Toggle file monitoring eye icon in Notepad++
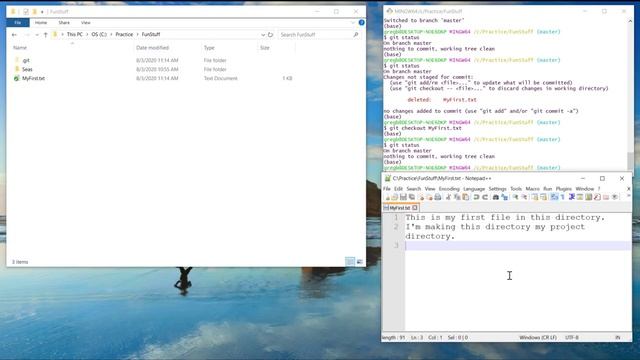This screenshot has width=640, height=360. tap(615, 197)
